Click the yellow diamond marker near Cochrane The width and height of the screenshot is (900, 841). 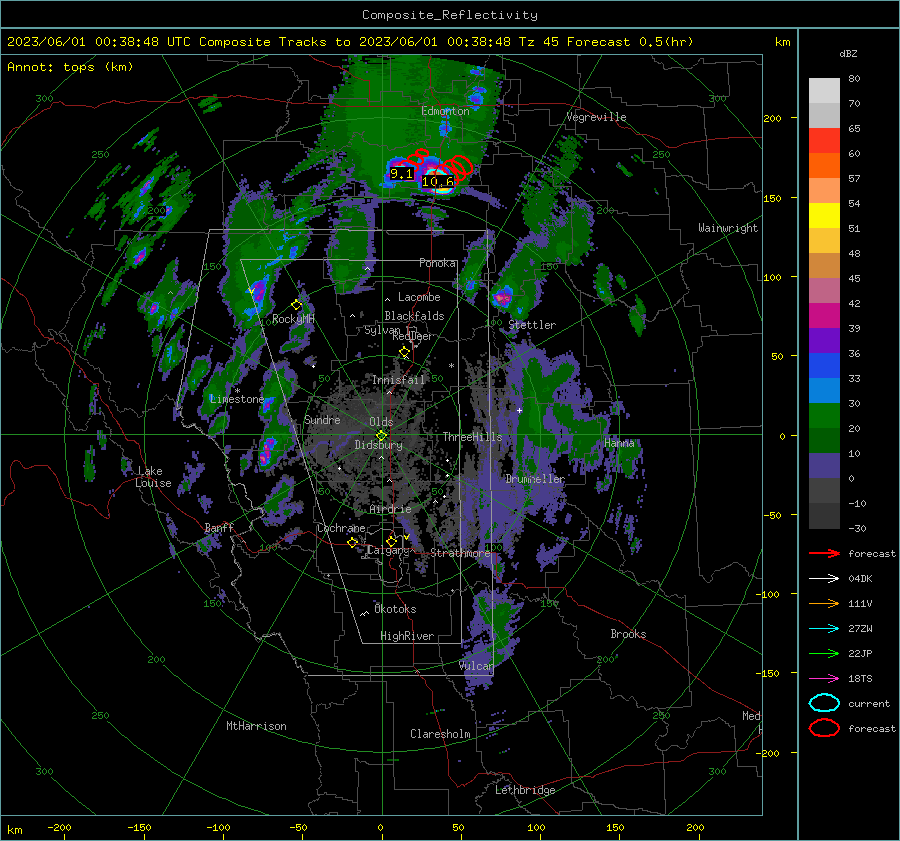352,542
